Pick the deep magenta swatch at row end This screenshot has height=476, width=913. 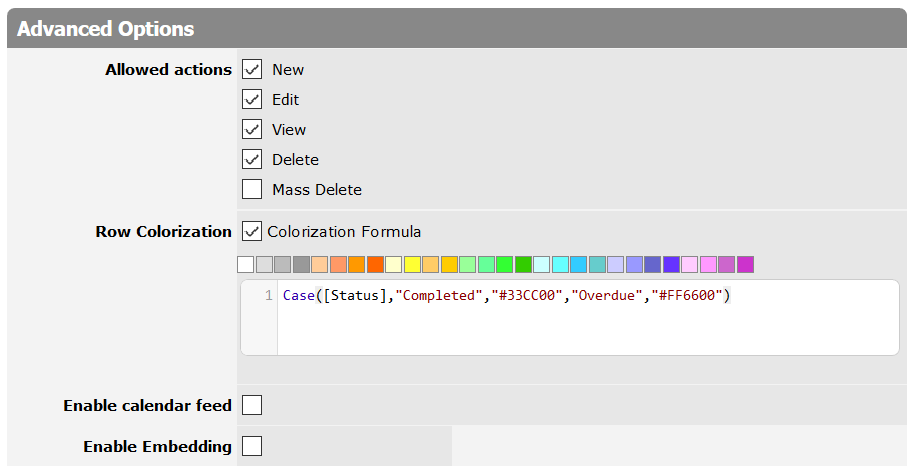point(745,265)
